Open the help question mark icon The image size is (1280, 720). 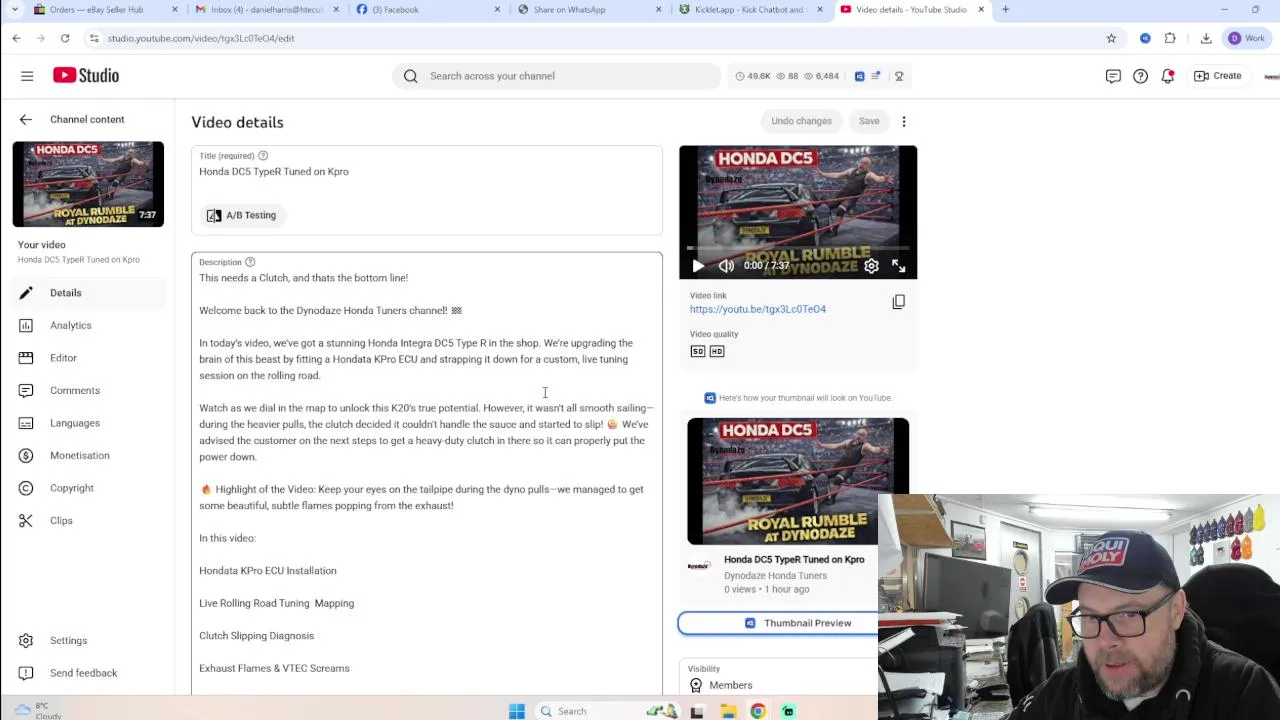[1140, 76]
